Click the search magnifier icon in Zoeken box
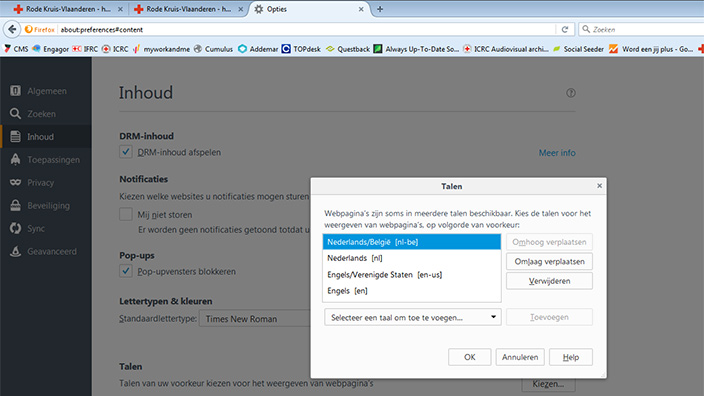The height and width of the screenshot is (396, 704). tap(586, 29)
